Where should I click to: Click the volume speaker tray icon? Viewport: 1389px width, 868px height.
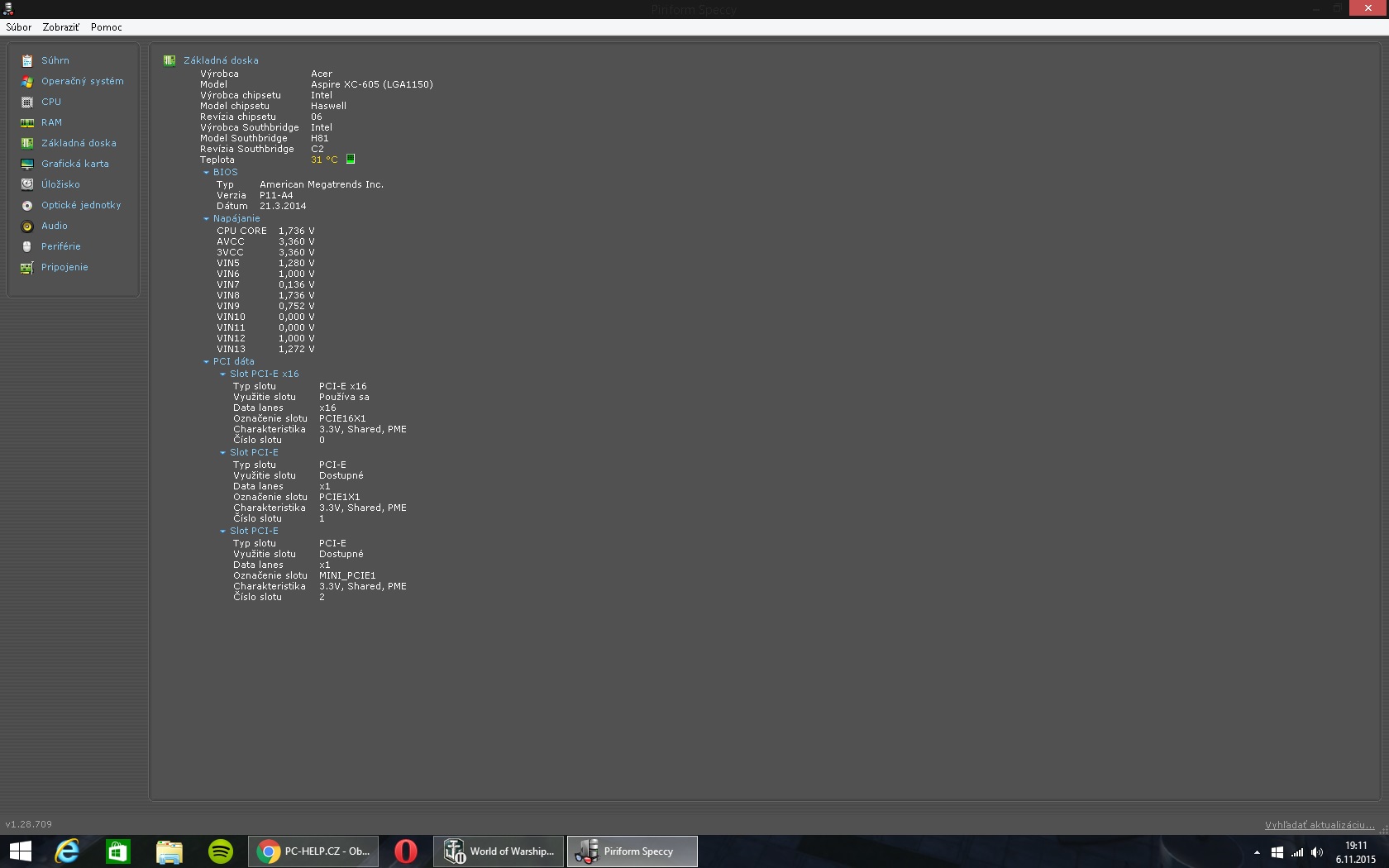coord(1317,852)
